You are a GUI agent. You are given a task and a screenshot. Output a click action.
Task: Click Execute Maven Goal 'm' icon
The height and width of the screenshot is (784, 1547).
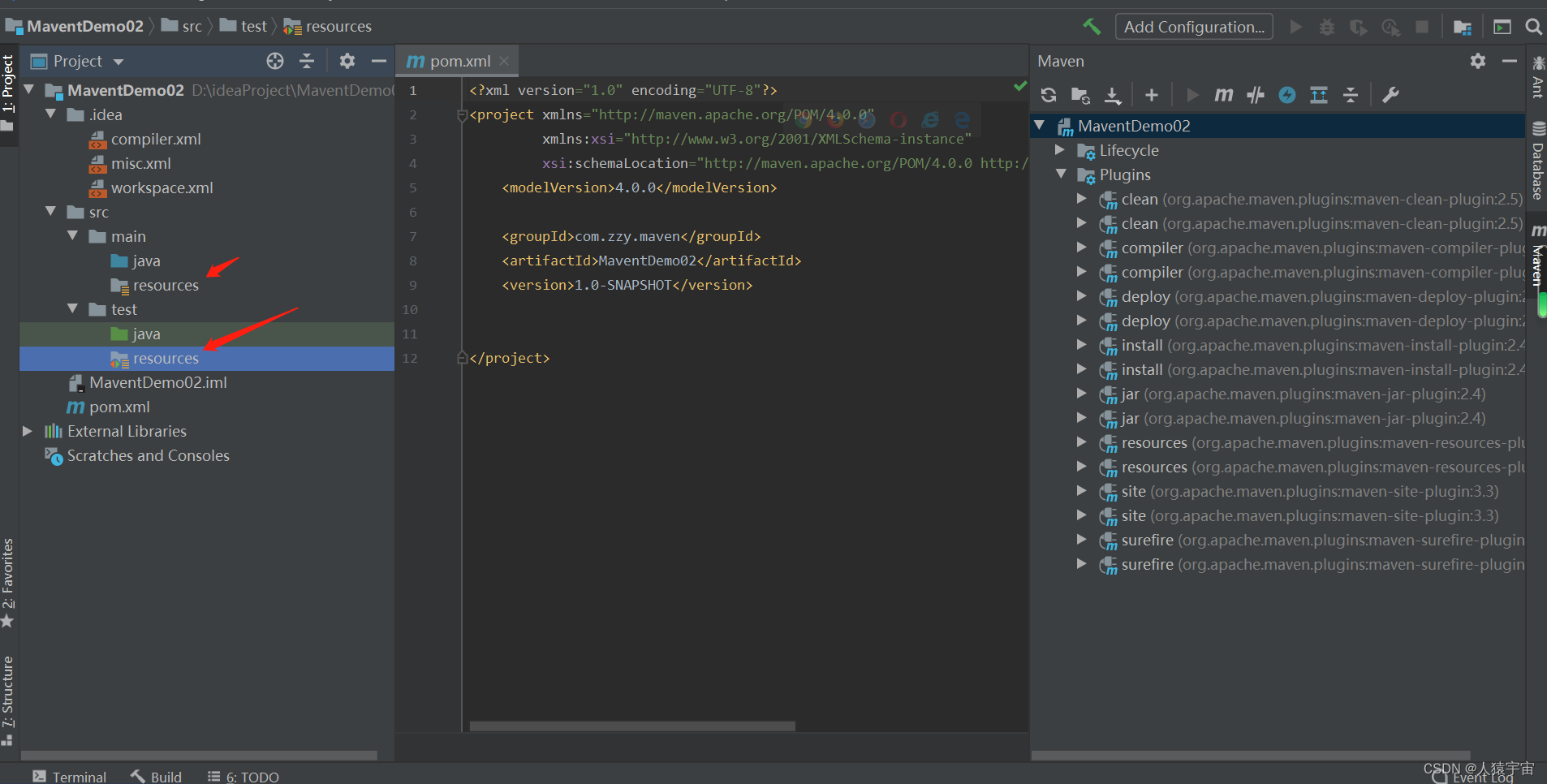tap(1224, 95)
